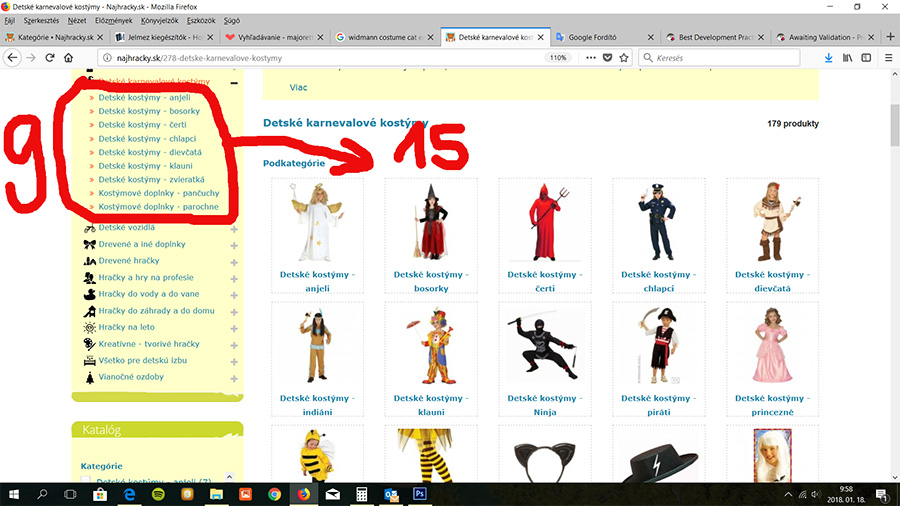The image size is (900, 506).
Task: Open Calculator from the taskbar
Action: click(362, 494)
